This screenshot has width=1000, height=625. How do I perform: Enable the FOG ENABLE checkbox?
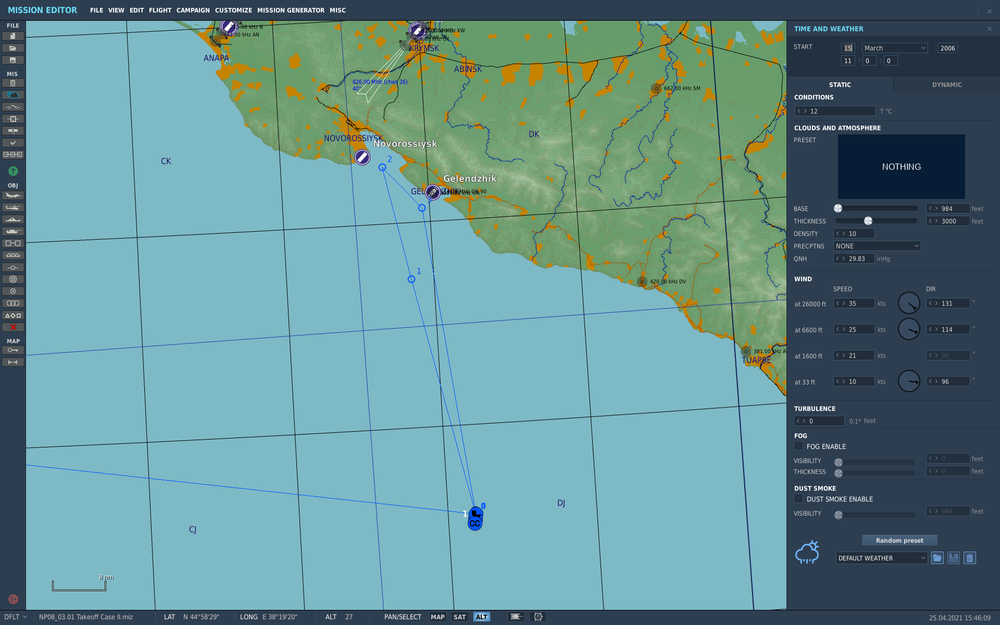(798, 446)
